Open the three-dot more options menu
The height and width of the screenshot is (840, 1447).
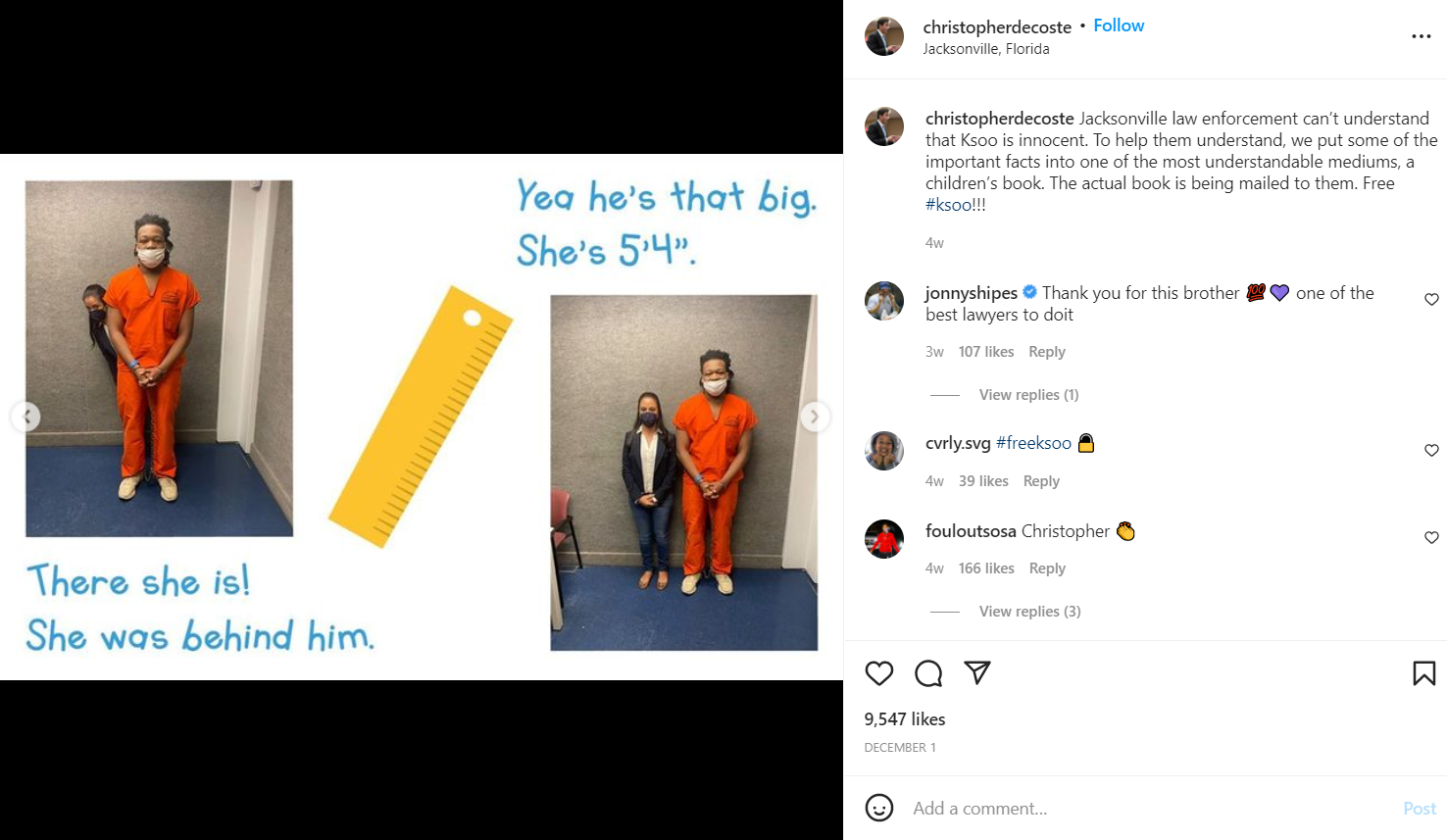tap(1422, 36)
